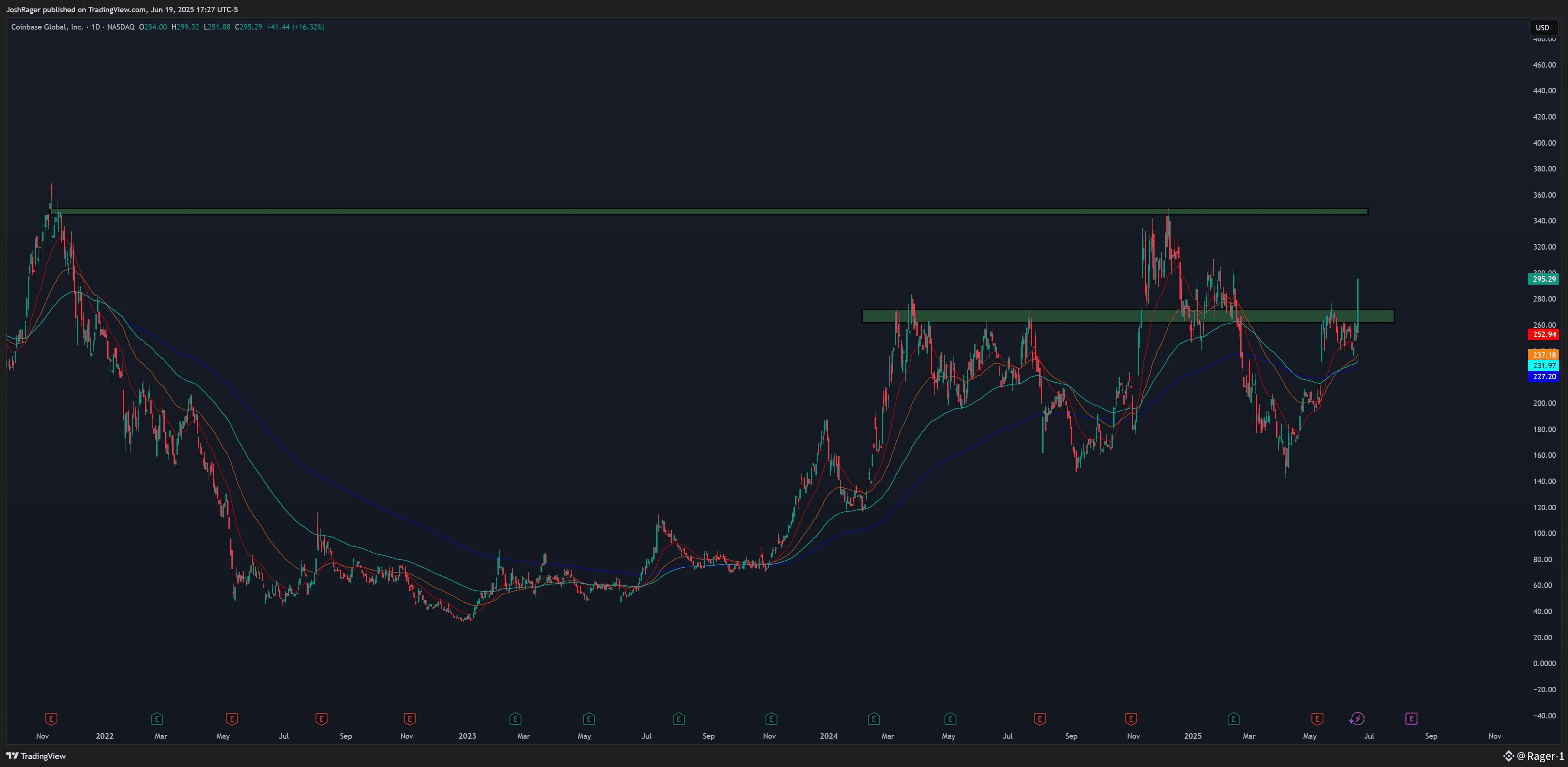Click the 400.00 price axis label
The image size is (1568, 767).
[x=1544, y=143]
